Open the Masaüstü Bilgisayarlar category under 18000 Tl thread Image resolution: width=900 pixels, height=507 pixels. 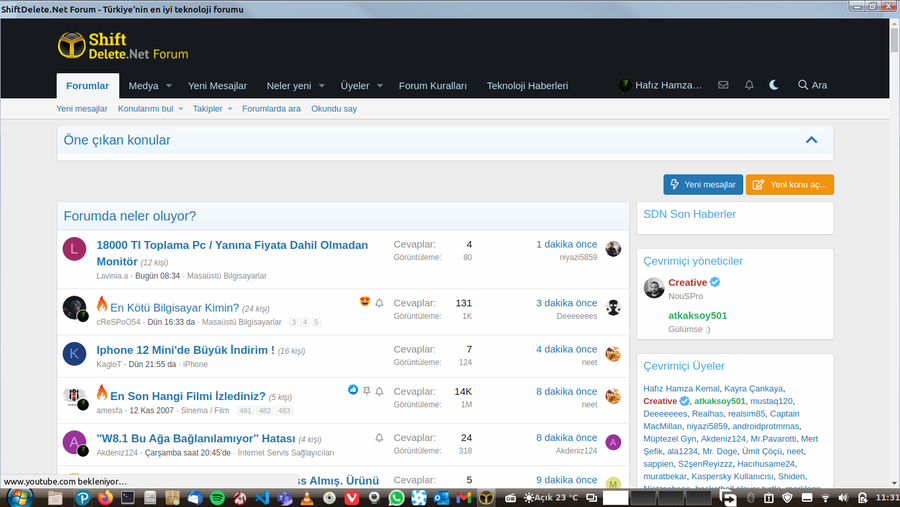[227, 276]
